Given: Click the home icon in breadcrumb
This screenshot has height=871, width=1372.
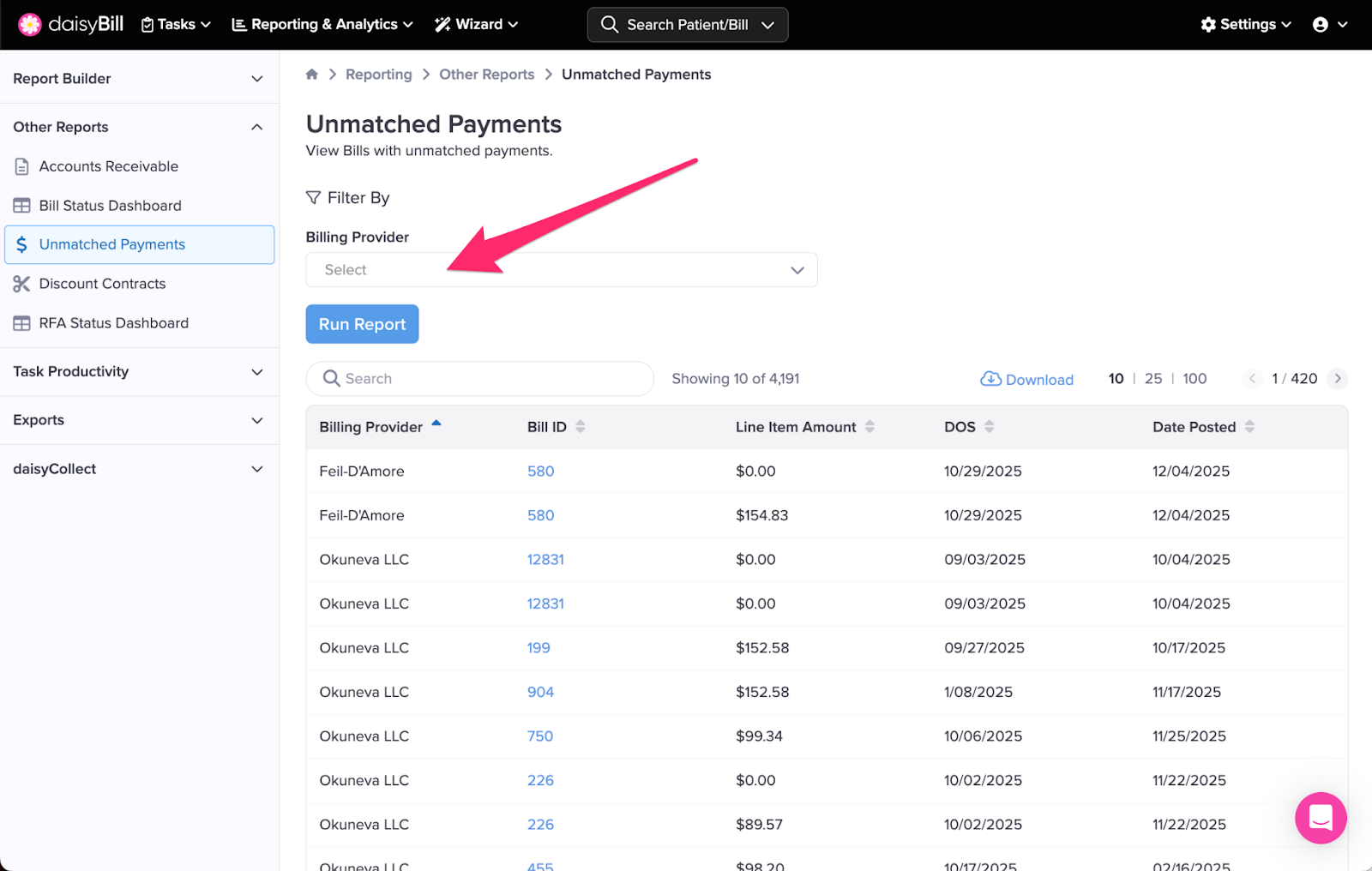Looking at the screenshot, I should [x=312, y=75].
